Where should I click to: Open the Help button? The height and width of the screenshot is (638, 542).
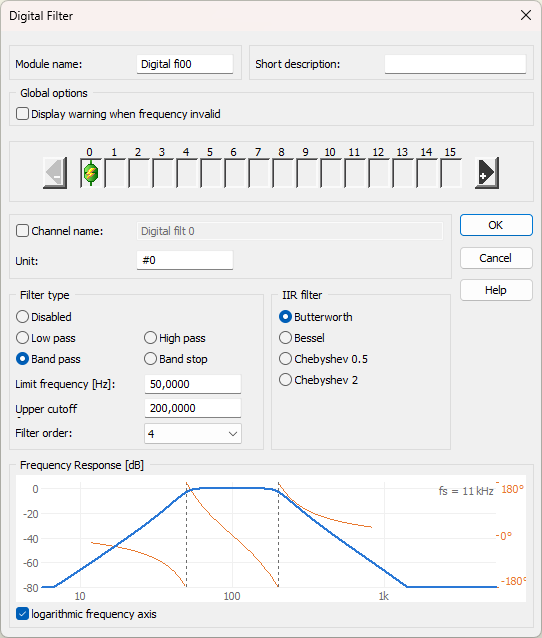496,290
